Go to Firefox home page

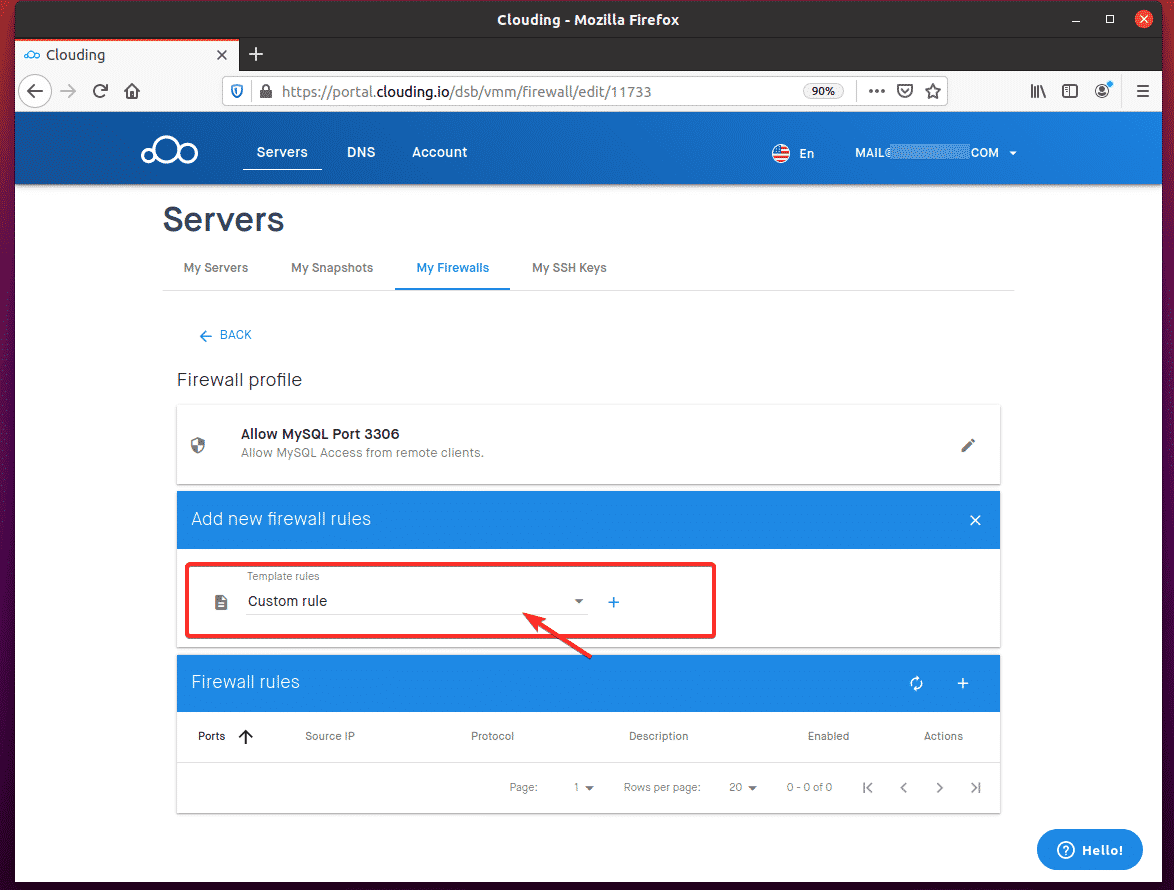click(132, 91)
